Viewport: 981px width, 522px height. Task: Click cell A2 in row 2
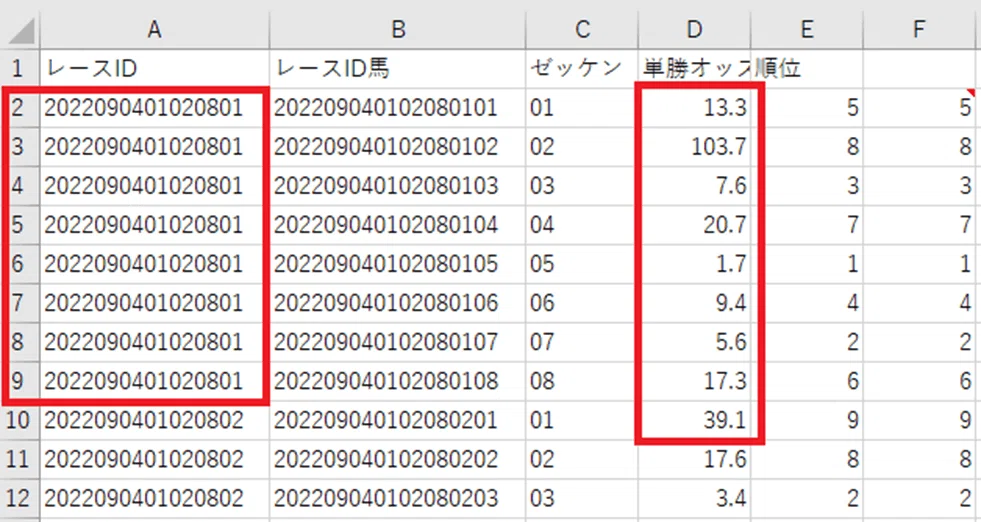click(x=155, y=108)
